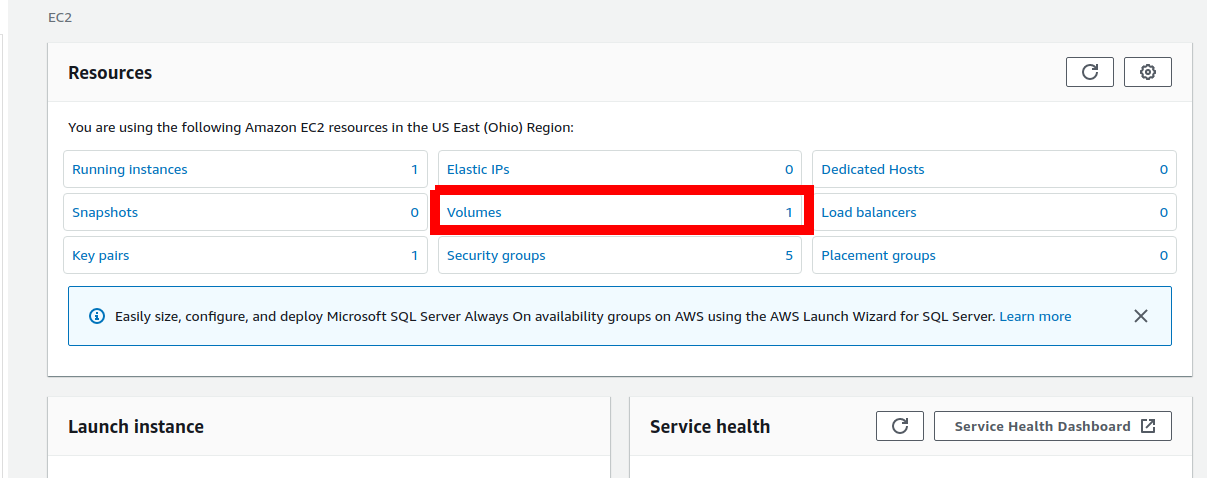Open Resources settings gear
1207x478 pixels.
1147,72
